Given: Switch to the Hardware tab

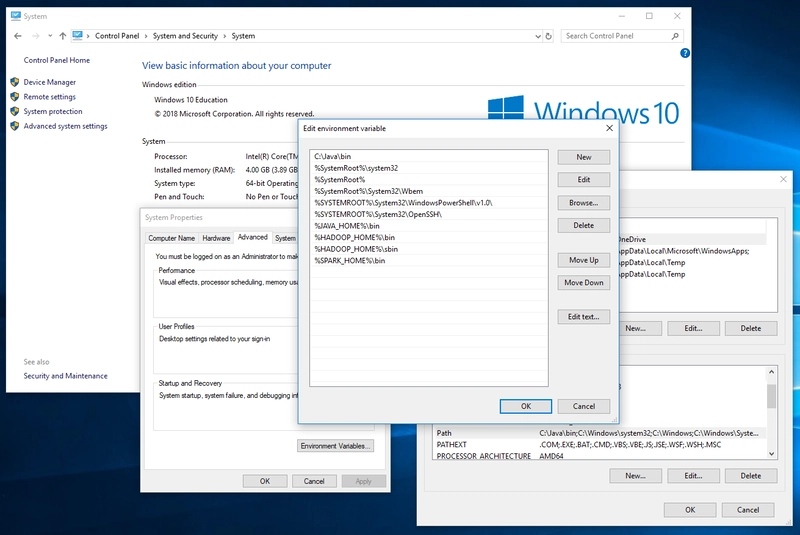Looking at the screenshot, I should (x=216, y=238).
